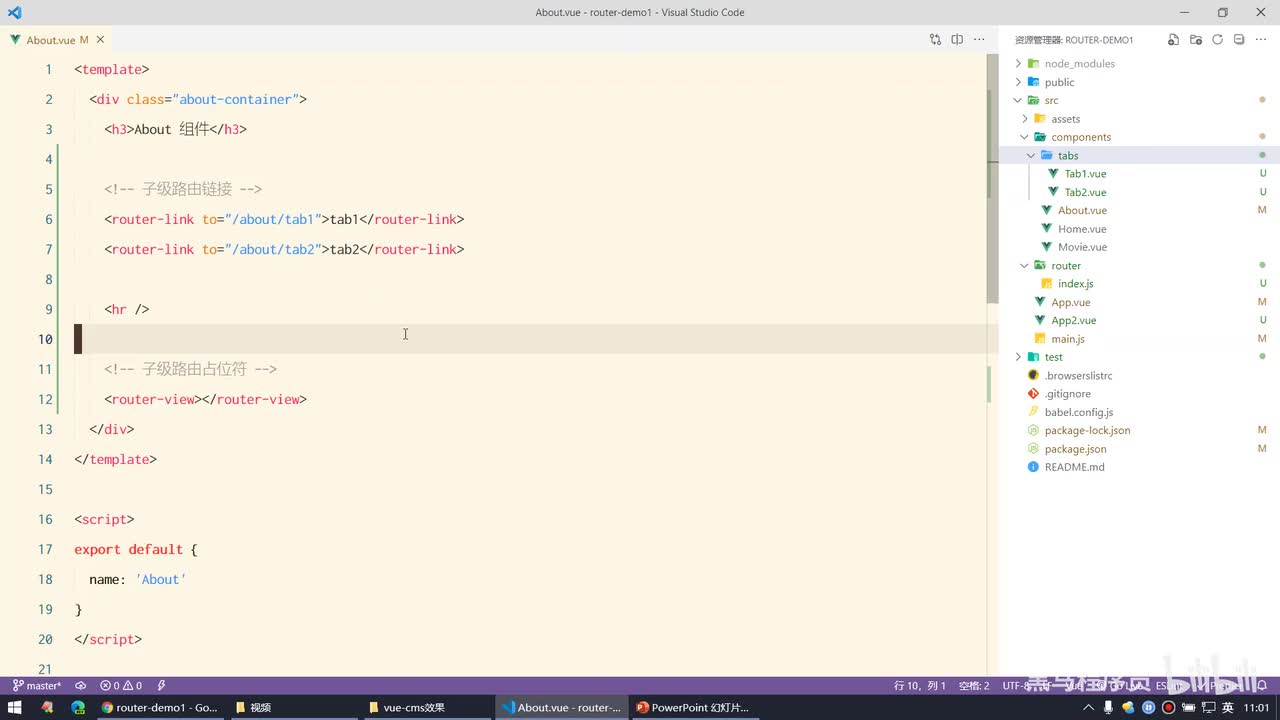The image size is (1280, 720).
Task: Click the package.json file icon
Action: [x=1034, y=449]
